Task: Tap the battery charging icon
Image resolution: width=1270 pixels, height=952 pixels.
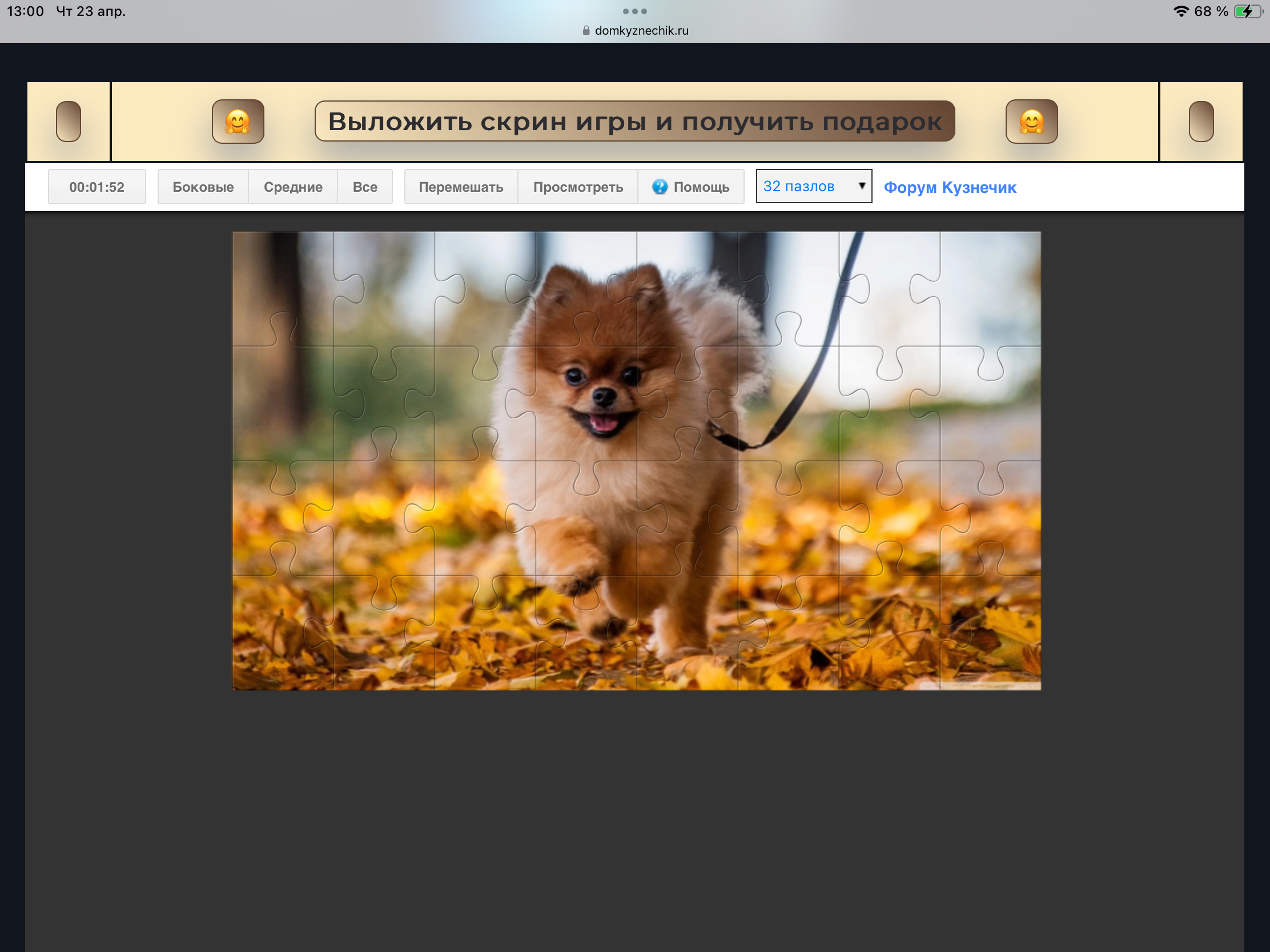Action: click(x=1248, y=11)
